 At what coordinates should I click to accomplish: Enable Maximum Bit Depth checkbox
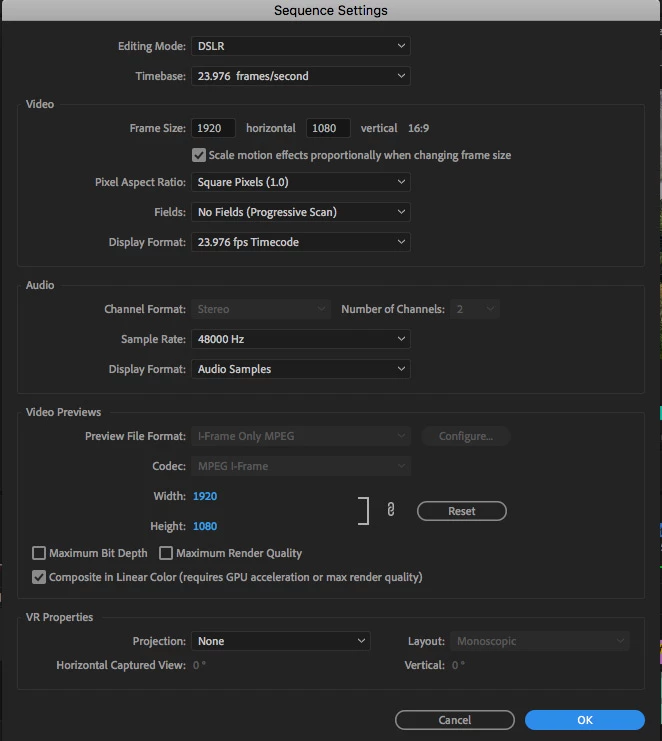point(39,553)
